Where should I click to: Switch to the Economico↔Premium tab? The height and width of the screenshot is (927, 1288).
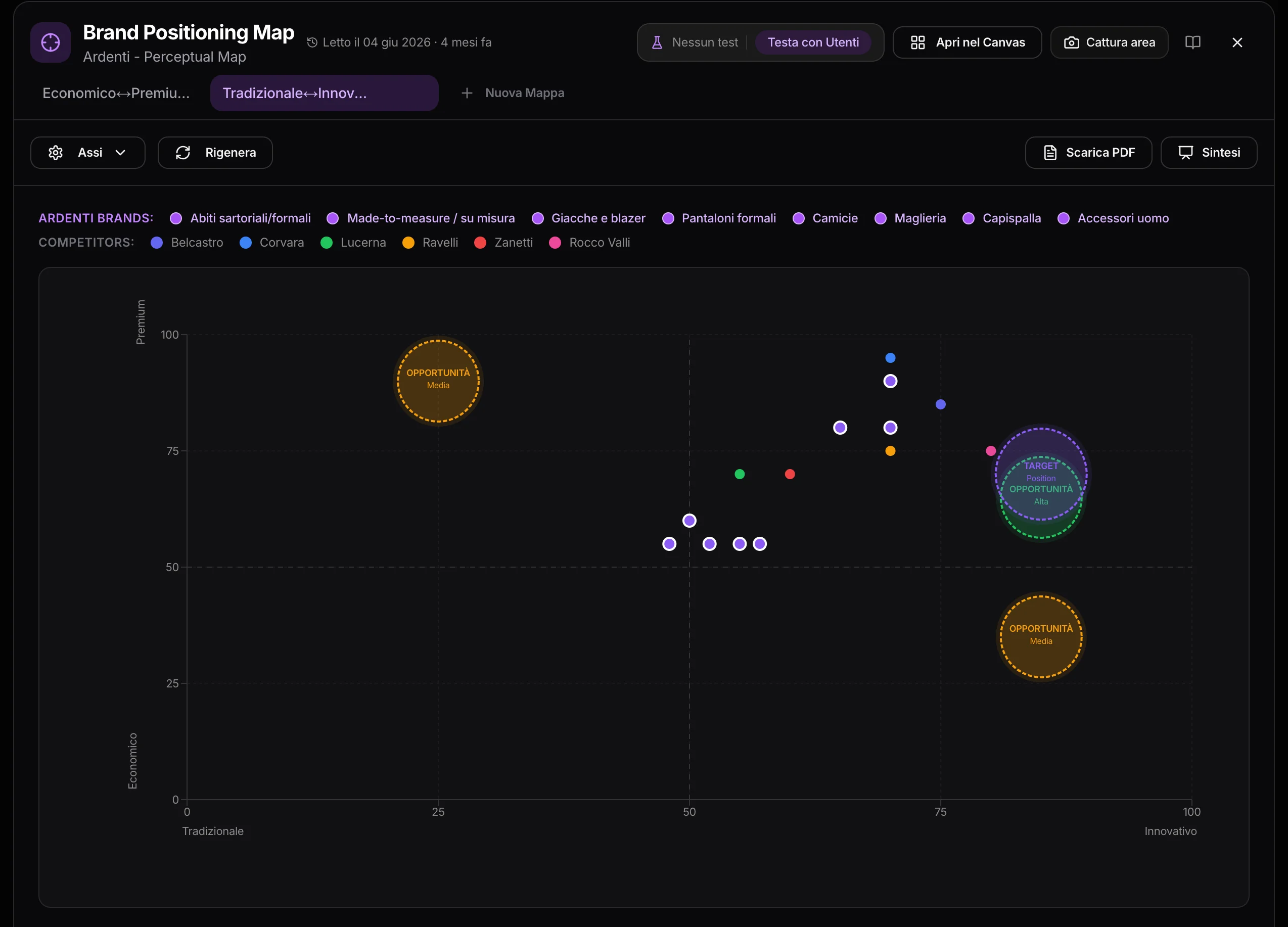click(x=116, y=93)
